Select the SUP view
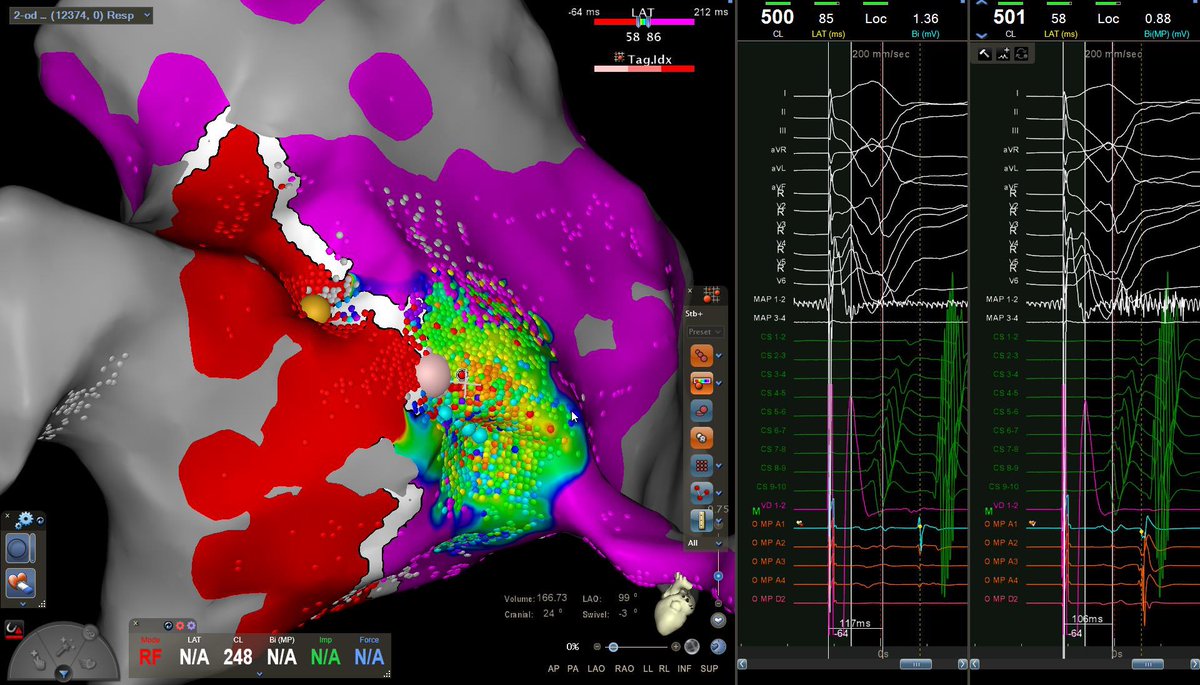Viewport: 1200px width, 685px height. click(x=709, y=668)
